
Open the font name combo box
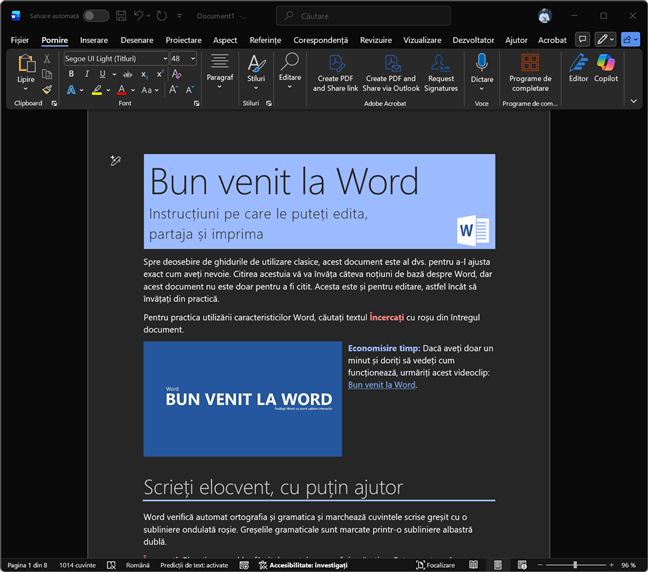click(x=116, y=59)
